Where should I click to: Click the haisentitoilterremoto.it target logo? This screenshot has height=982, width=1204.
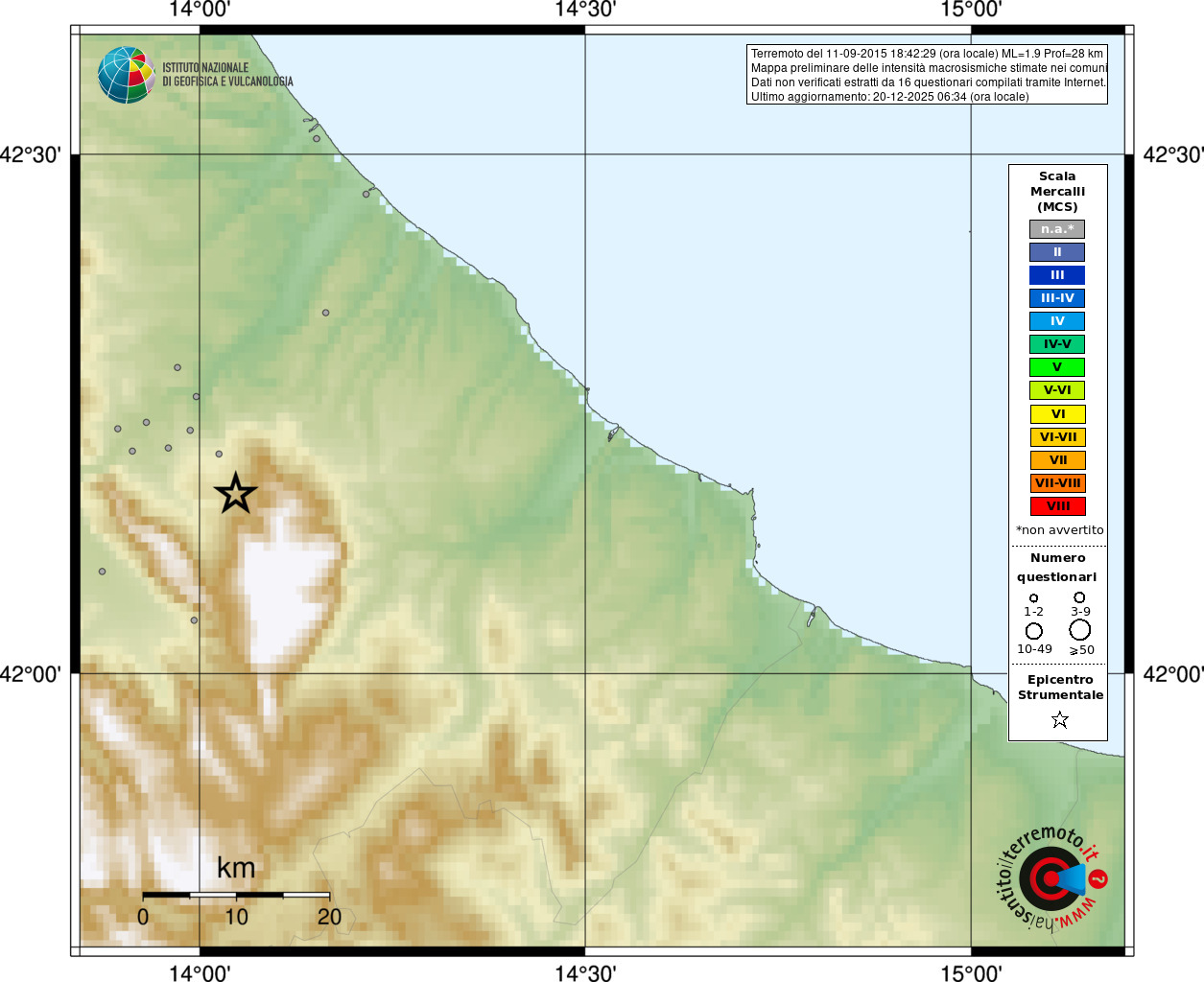point(1051,878)
